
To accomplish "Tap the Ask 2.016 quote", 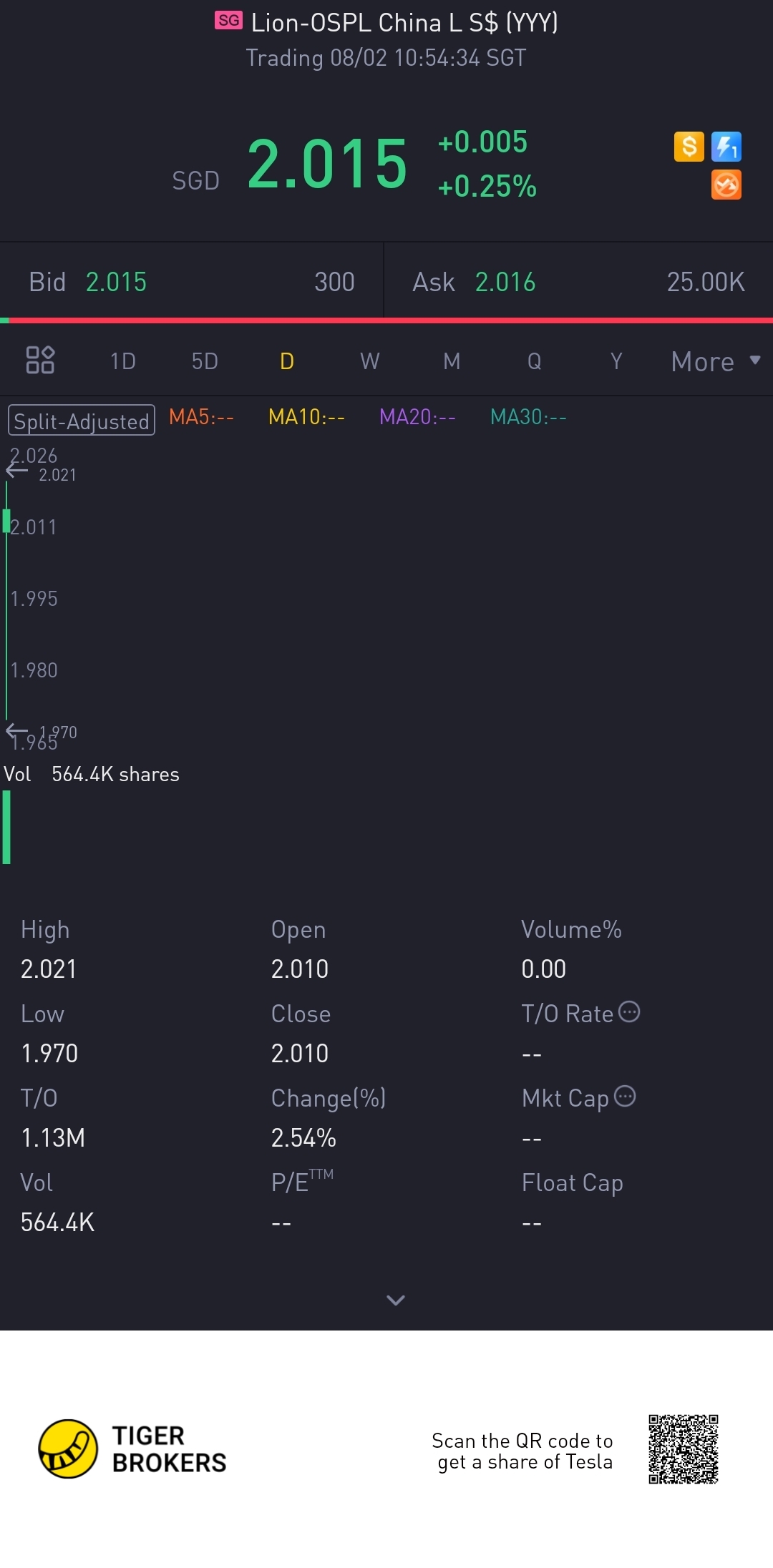I will [x=578, y=282].
